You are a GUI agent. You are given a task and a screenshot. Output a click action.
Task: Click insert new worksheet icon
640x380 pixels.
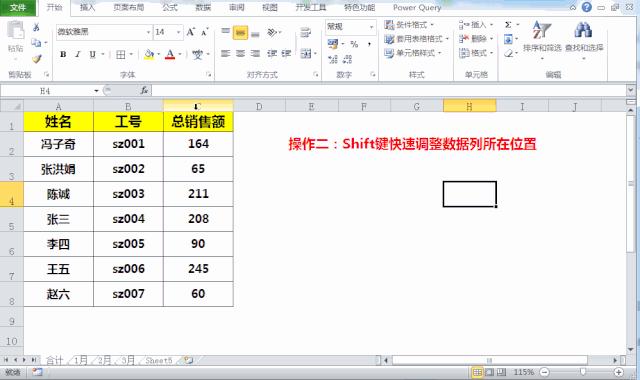(x=188, y=360)
